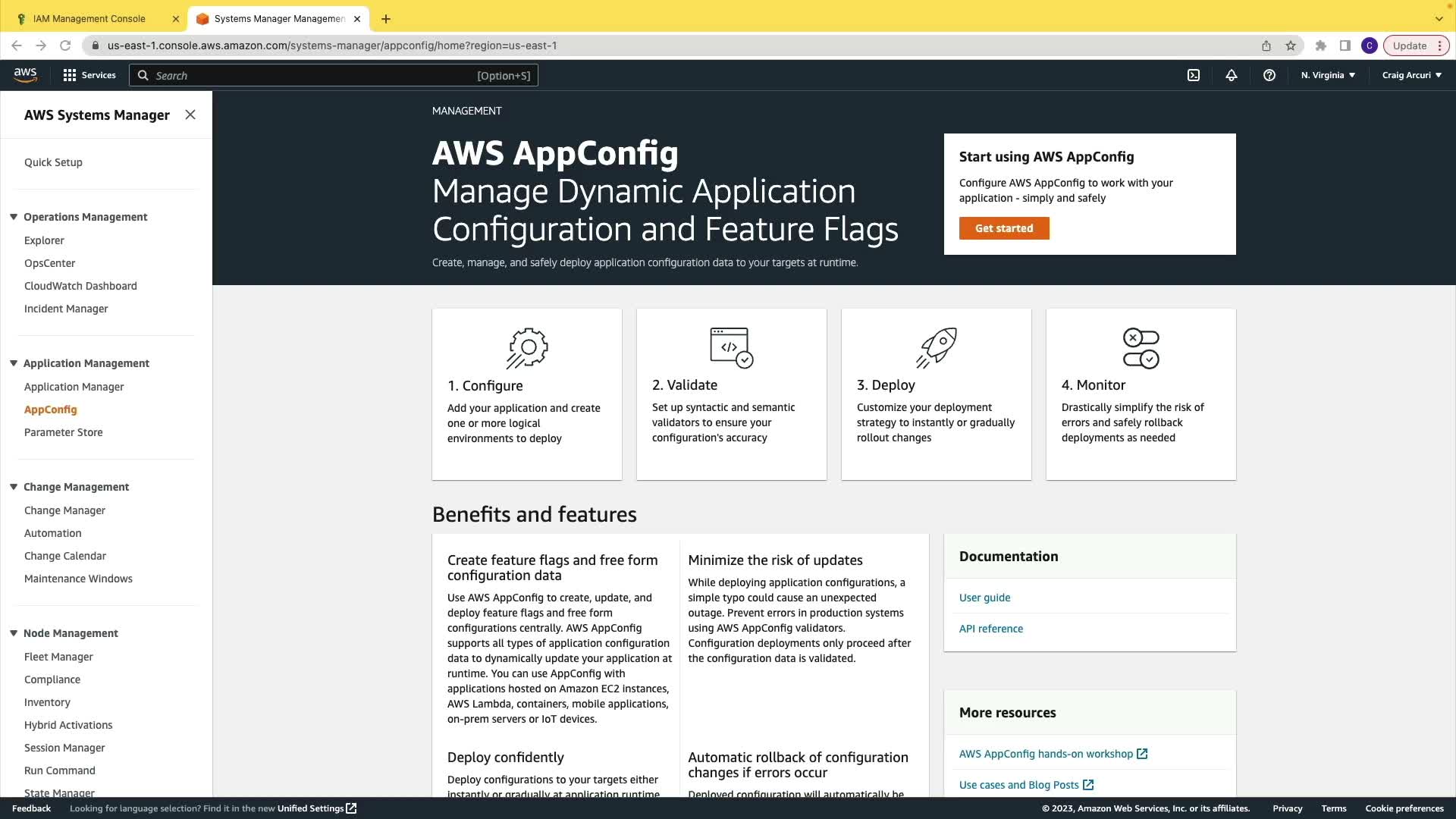This screenshot has height=819, width=1456.
Task: Open the User guide link
Action: pyautogui.click(x=984, y=598)
